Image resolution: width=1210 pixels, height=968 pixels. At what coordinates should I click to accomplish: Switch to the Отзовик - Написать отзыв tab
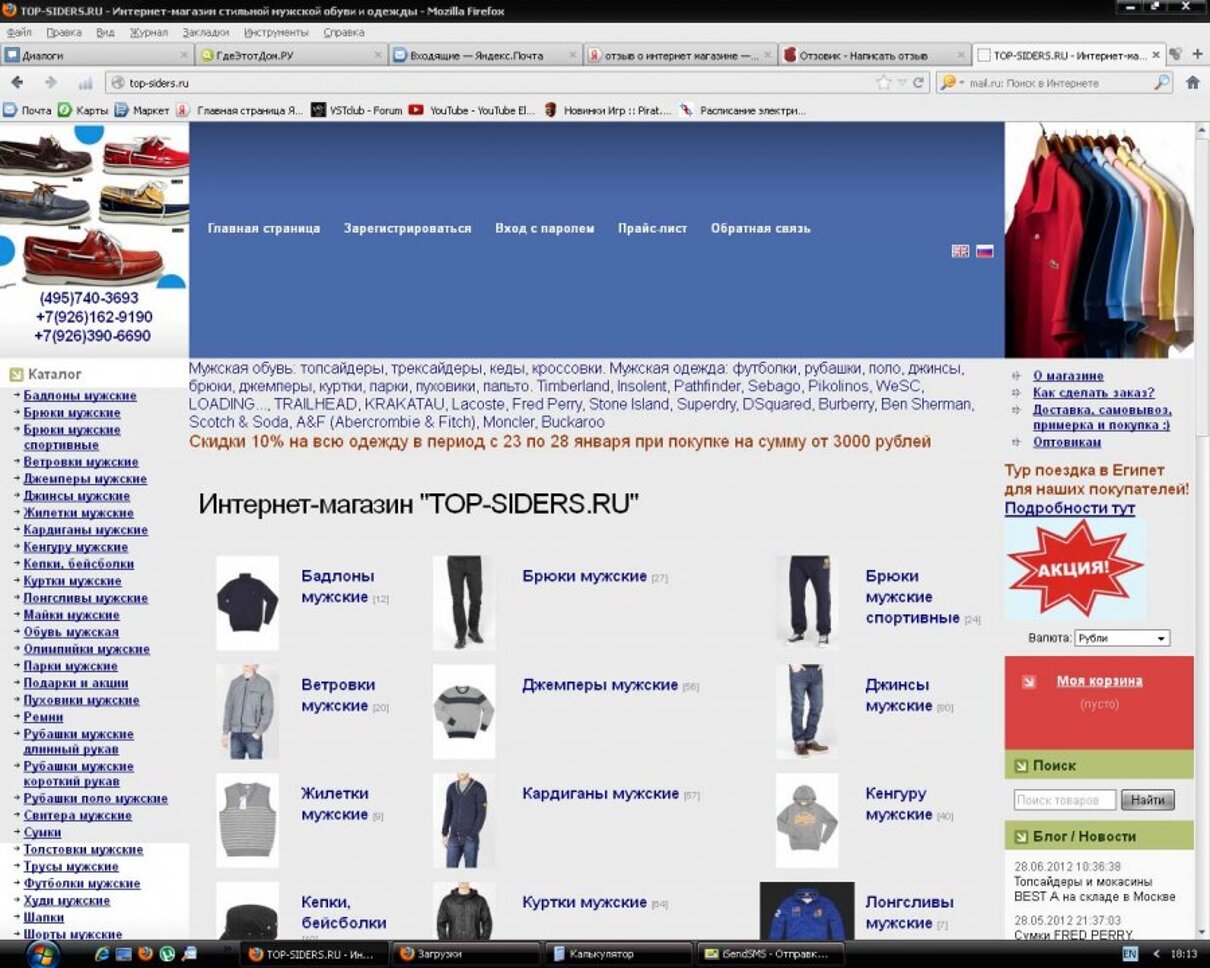point(873,56)
